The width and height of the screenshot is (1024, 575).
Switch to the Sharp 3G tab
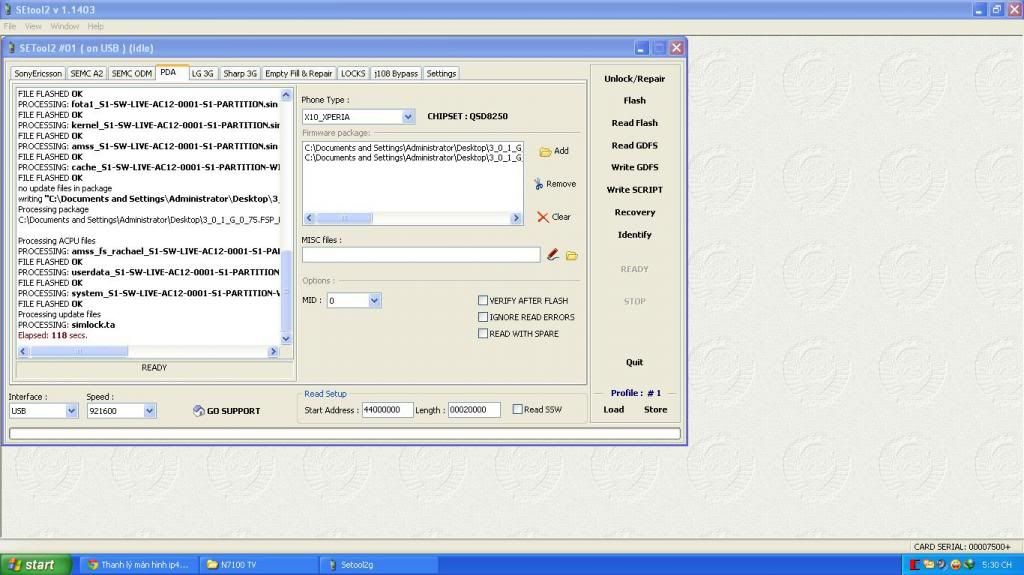240,74
